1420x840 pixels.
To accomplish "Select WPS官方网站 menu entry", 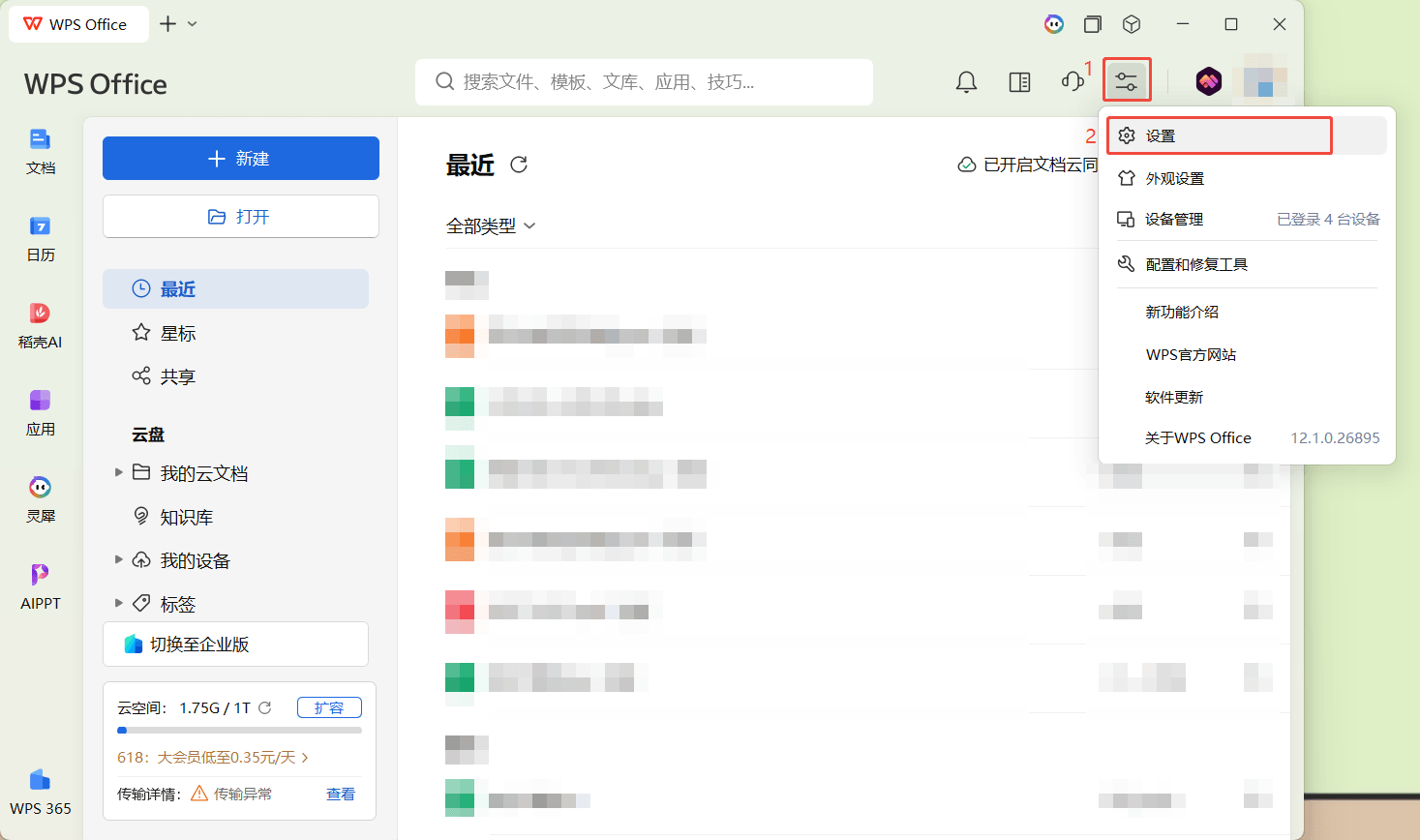I will (x=1247, y=354).
